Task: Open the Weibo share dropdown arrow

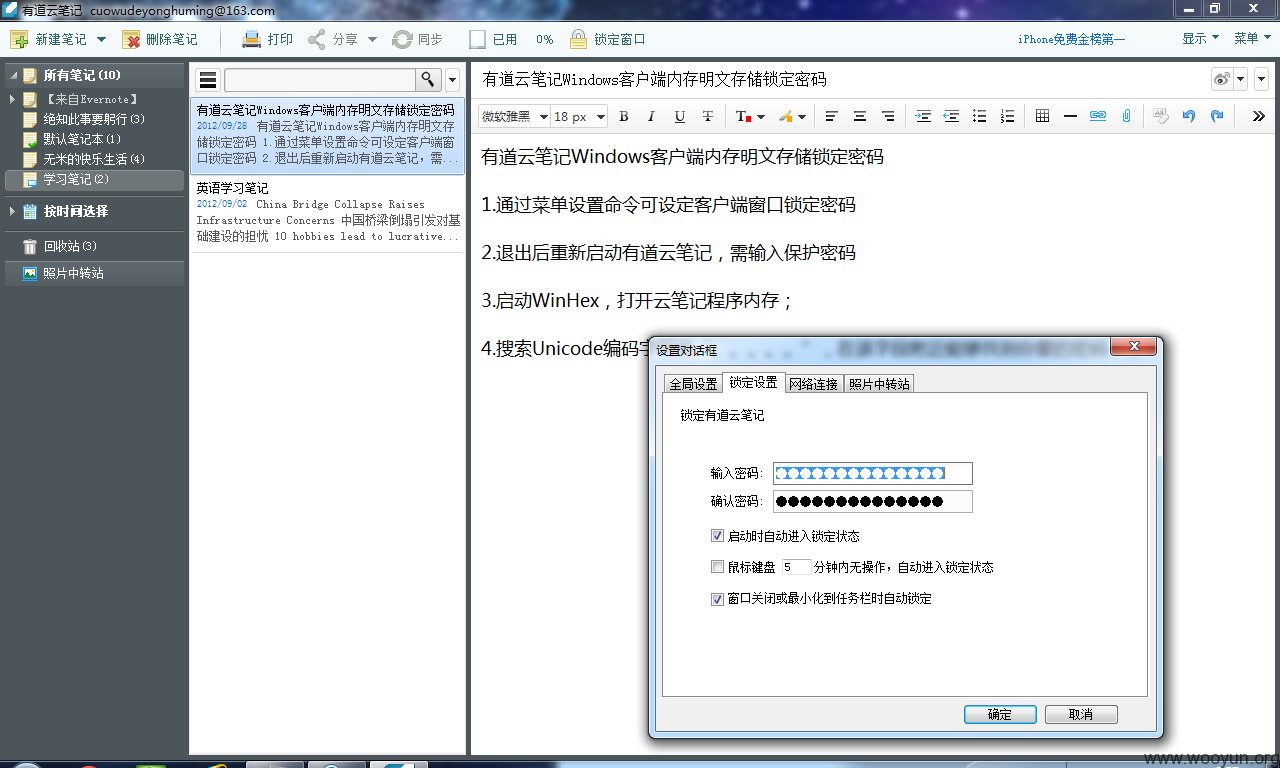Action: point(1241,79)
